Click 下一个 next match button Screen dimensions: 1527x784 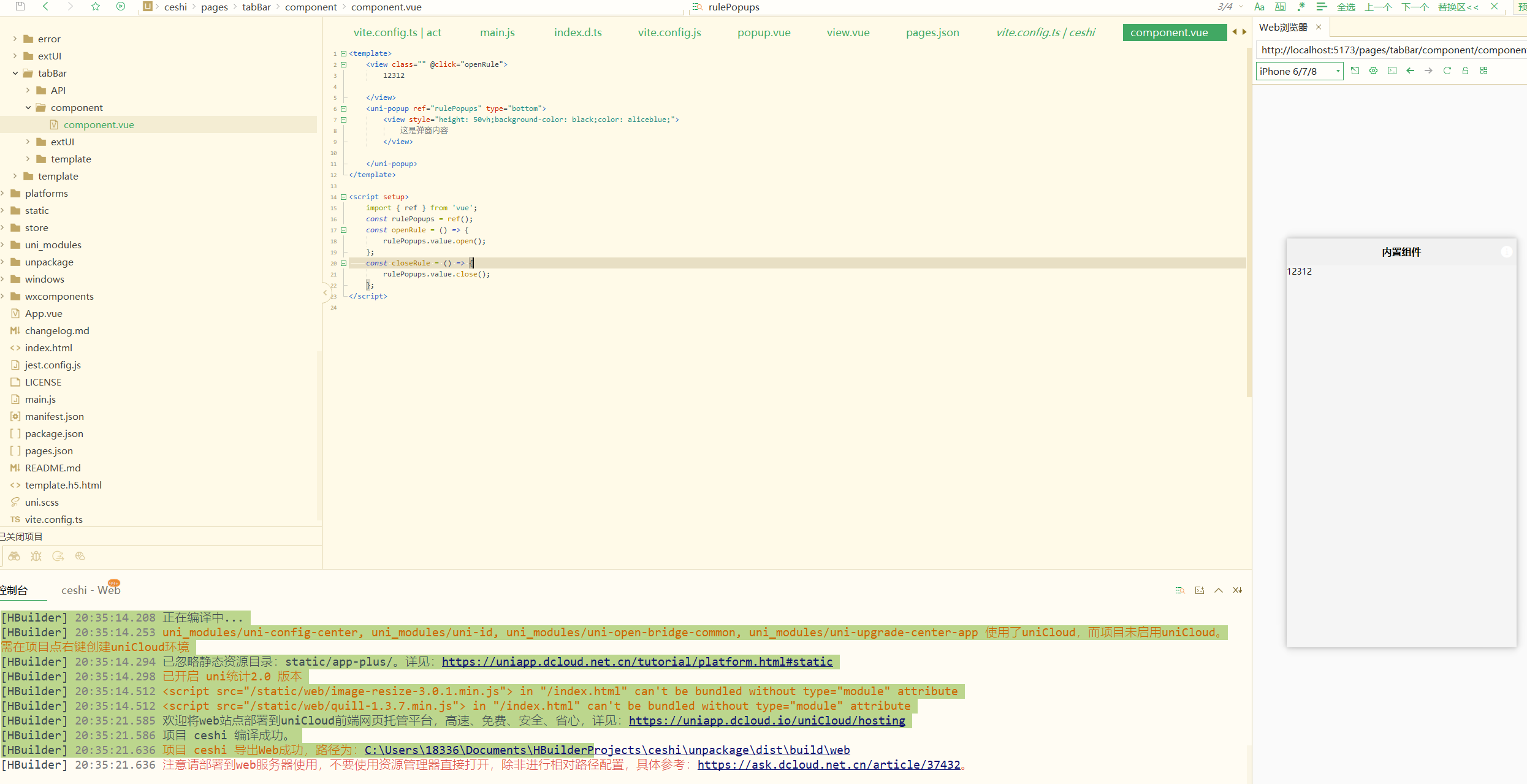click(x=1415, y=7)
